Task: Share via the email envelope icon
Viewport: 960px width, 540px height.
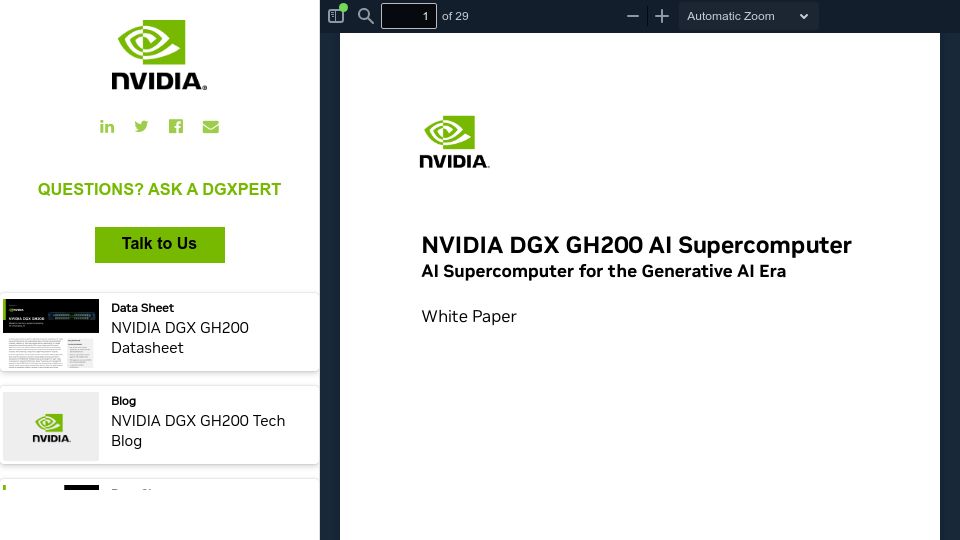Action: point(211,127)
